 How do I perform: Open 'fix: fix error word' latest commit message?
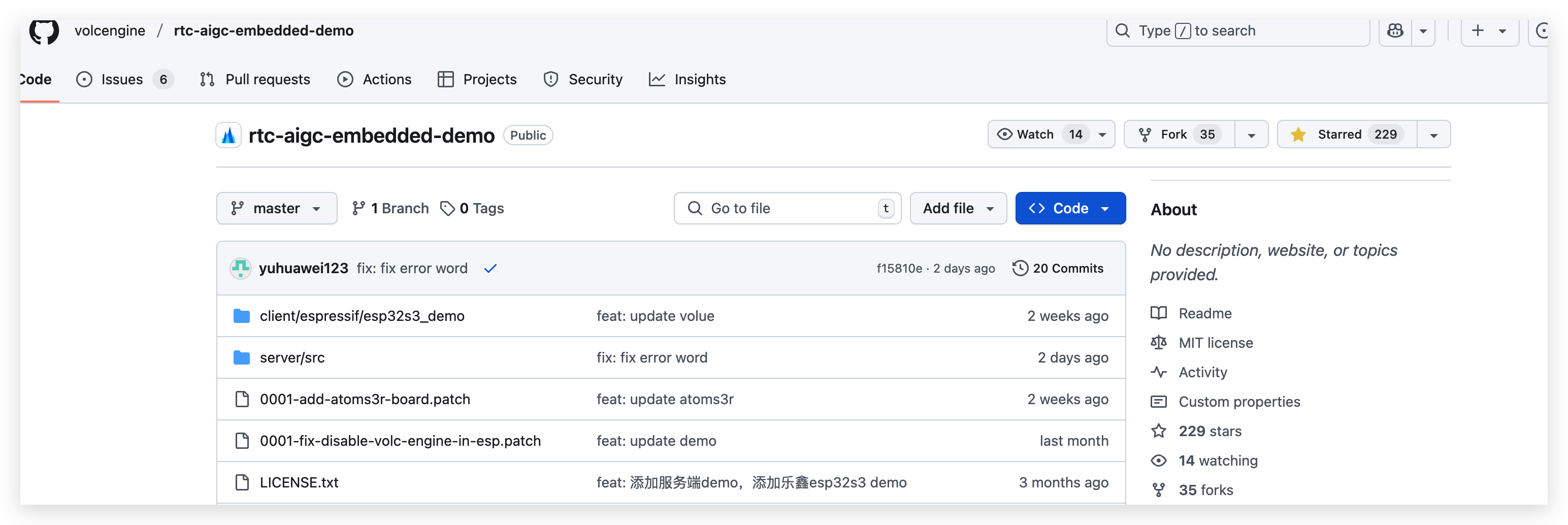(412, 268)
